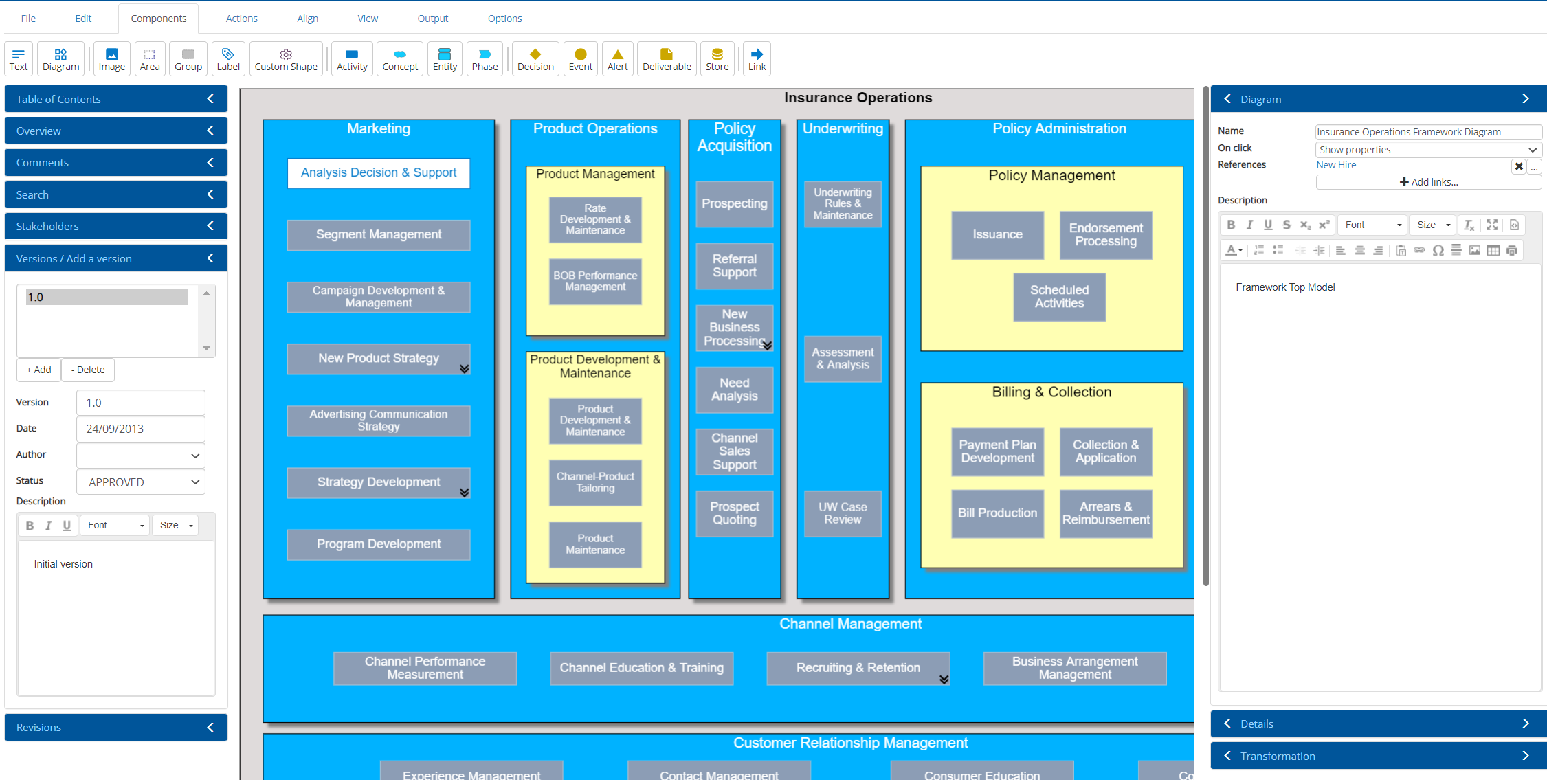The width and height of the screenshot is (1547, 784).
Task: Expand the Stakeholders panel
Action: (x=115, y=226)
